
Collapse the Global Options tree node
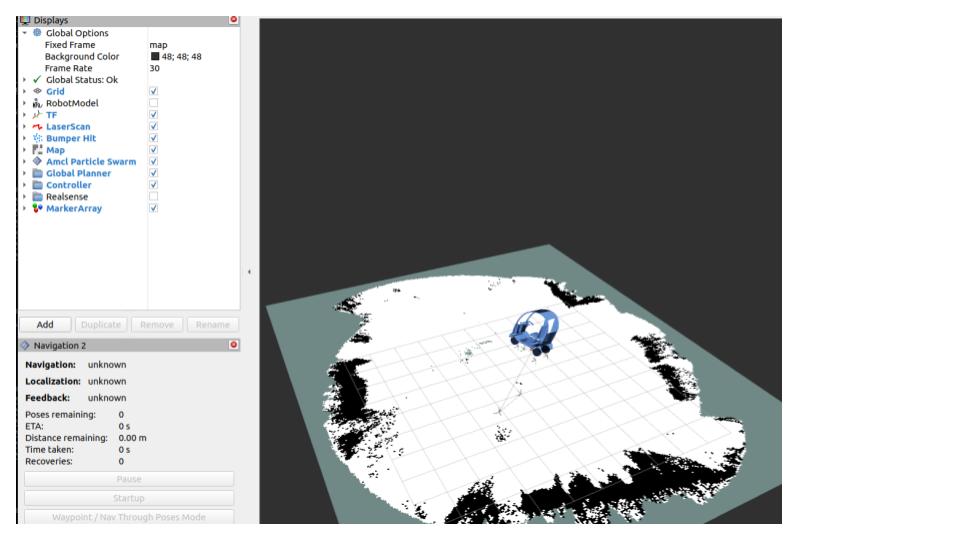pos(24,33)
